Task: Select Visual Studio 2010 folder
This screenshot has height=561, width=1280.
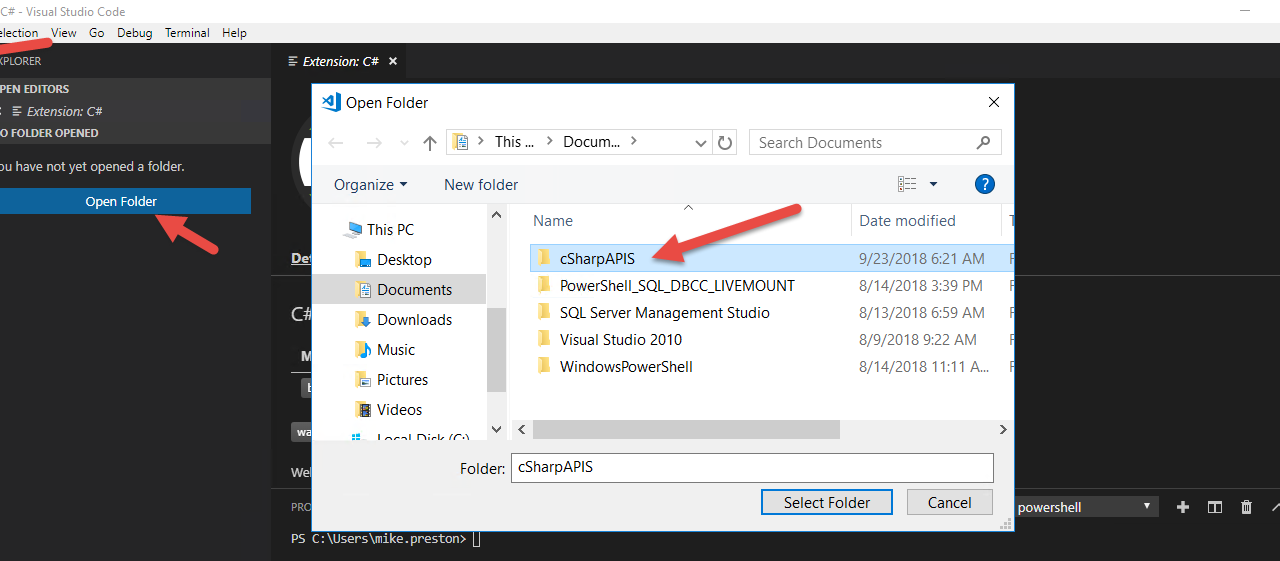Action: (621, 339)
